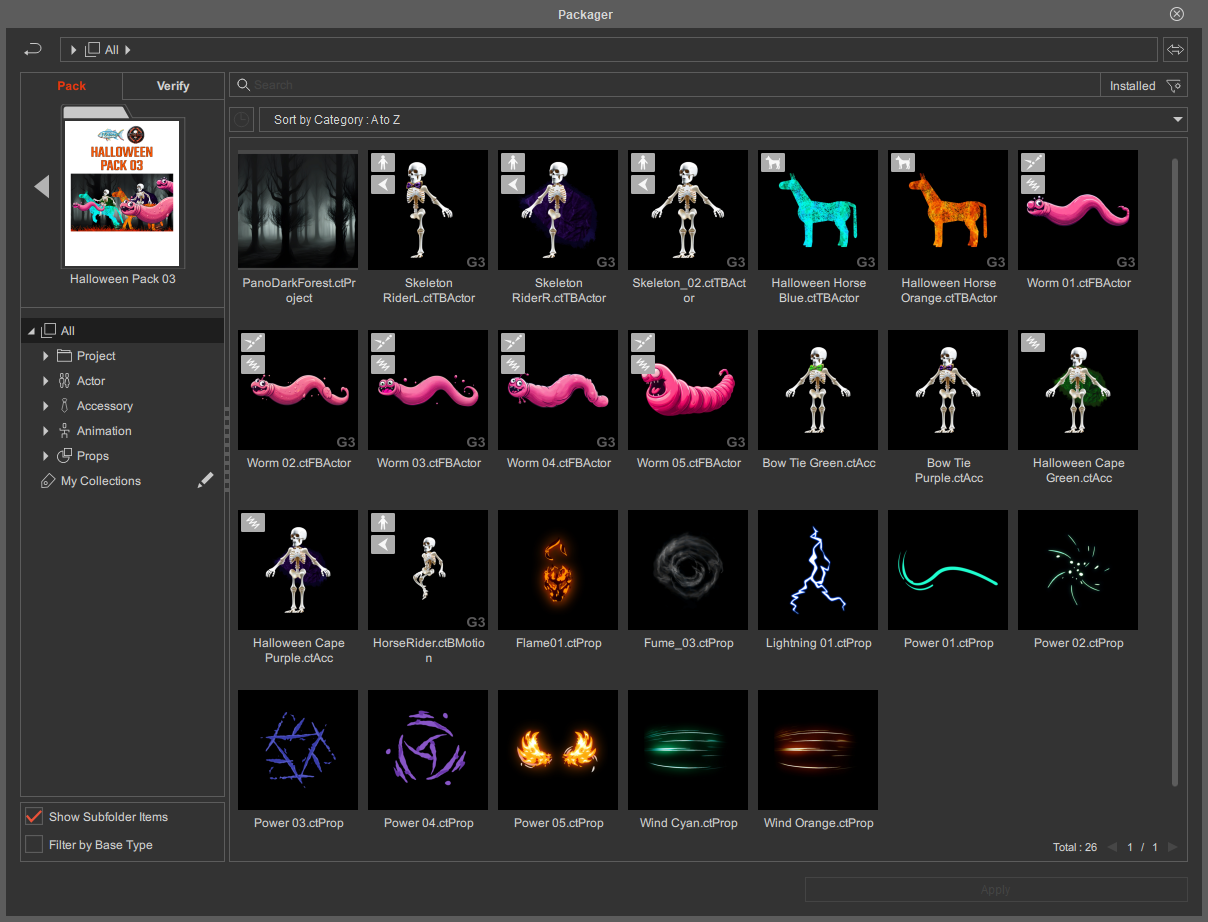This screenshot has width=1208, height=922.
Task: Click the content grid vertical scrollbar
Action: (1174, 472)
